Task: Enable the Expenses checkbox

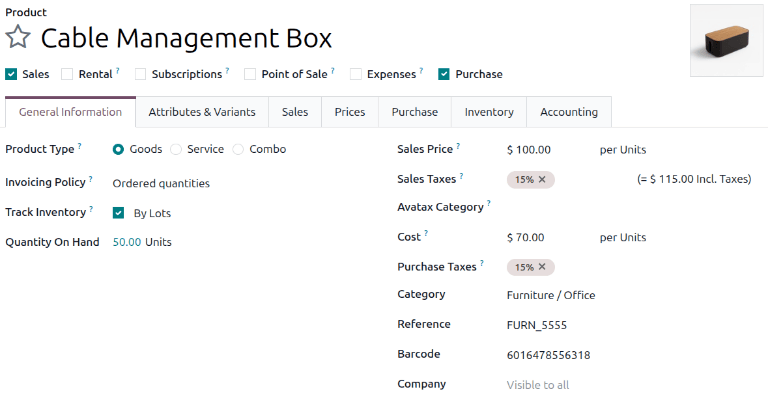Action: tap(356, 74)
